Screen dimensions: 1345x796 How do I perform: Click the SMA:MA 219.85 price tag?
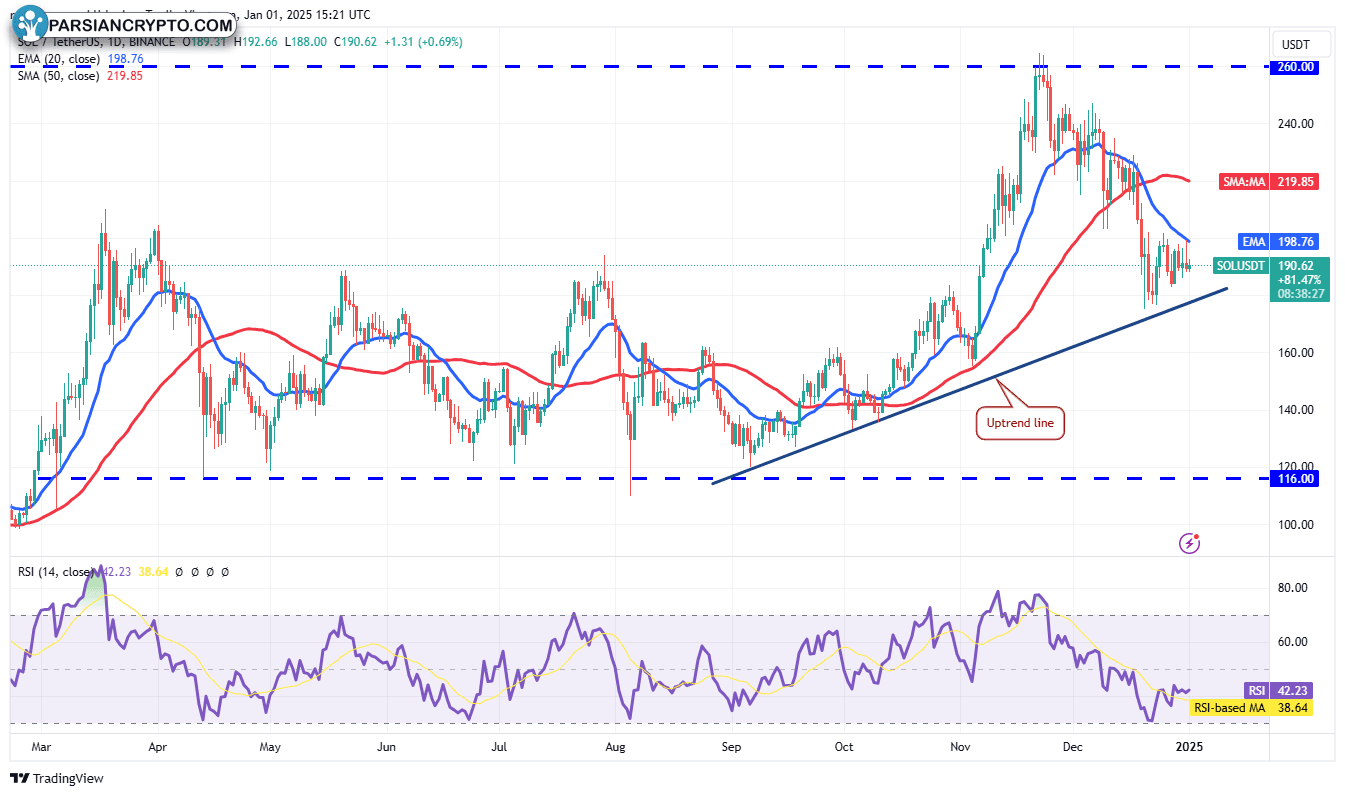click(1270, 182)
